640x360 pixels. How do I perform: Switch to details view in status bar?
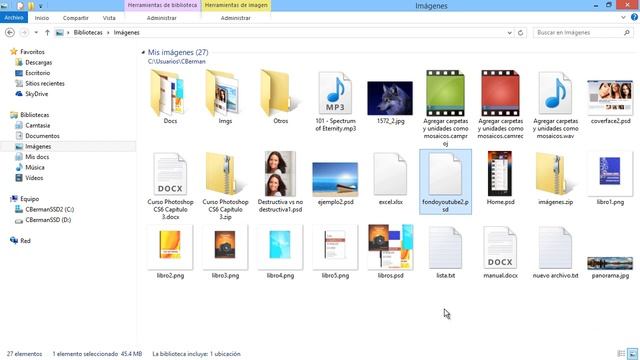click(x=621, y=354)
